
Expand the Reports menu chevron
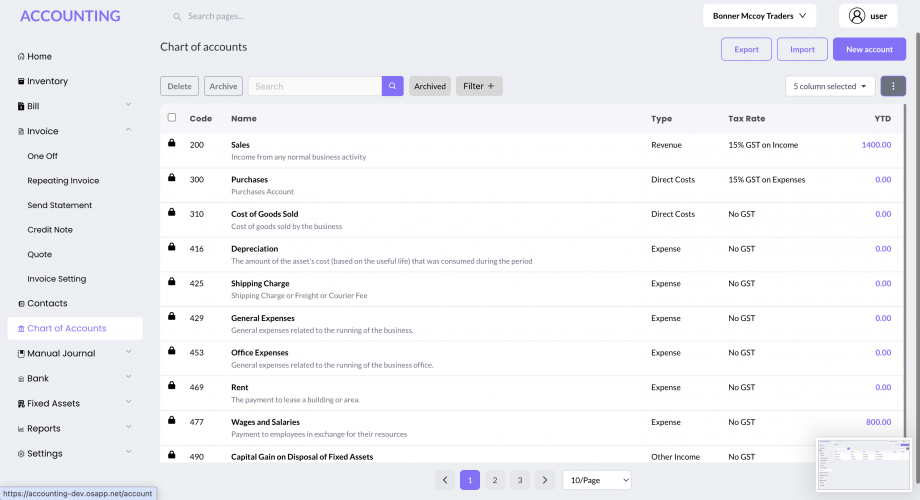pos(128,427)
